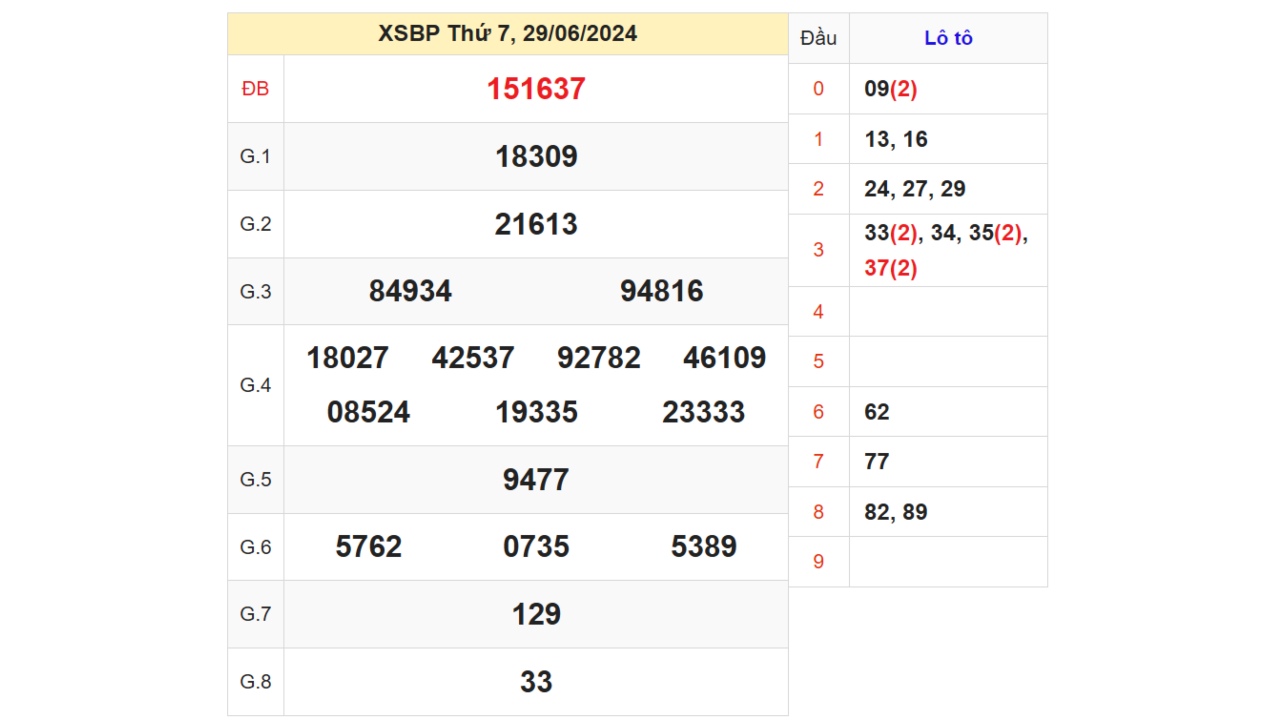Click fourth prize number 08524
This screenshot has width=1280, height=720.
368,412
